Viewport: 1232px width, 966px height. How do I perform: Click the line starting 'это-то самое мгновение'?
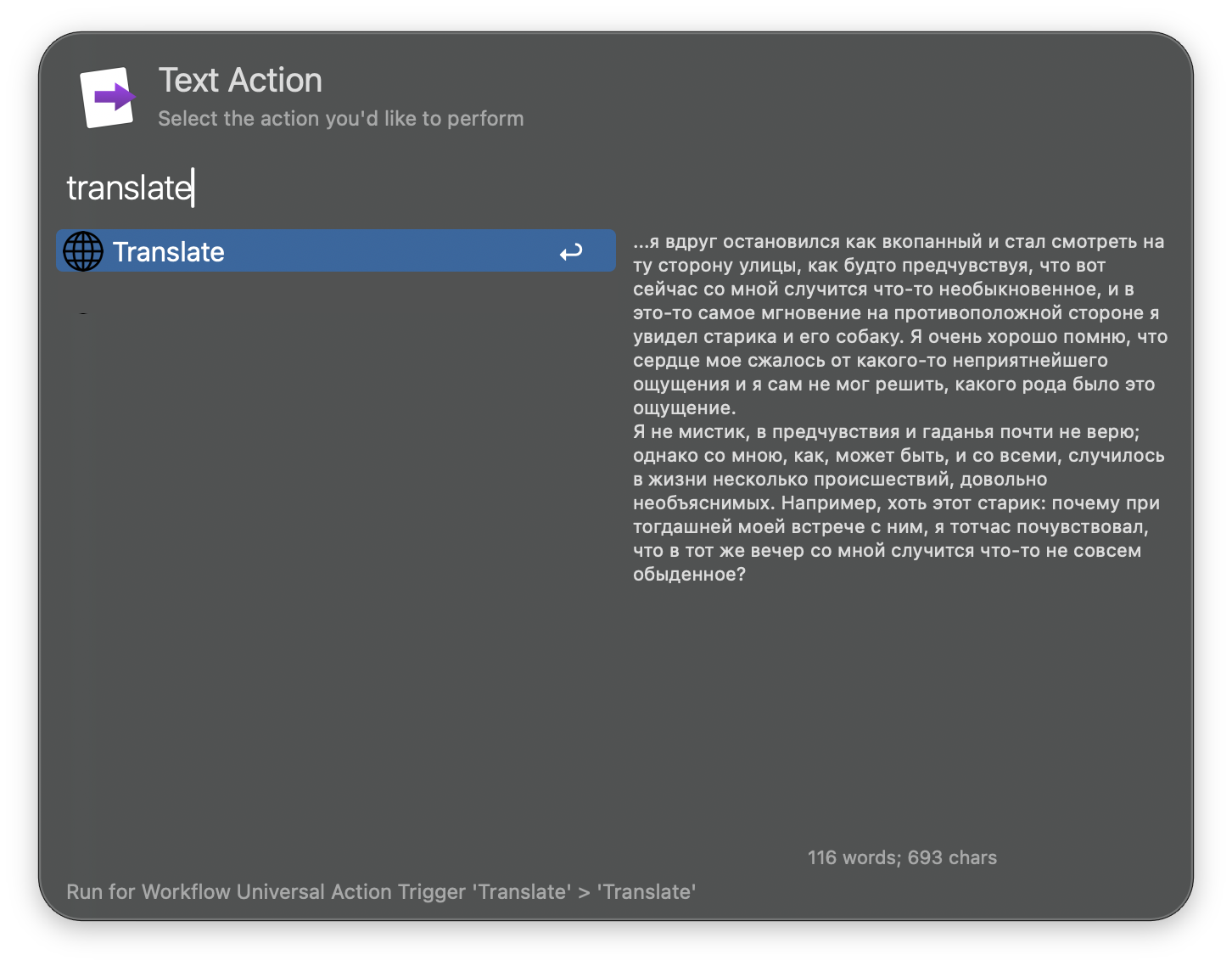pos(895,313)
